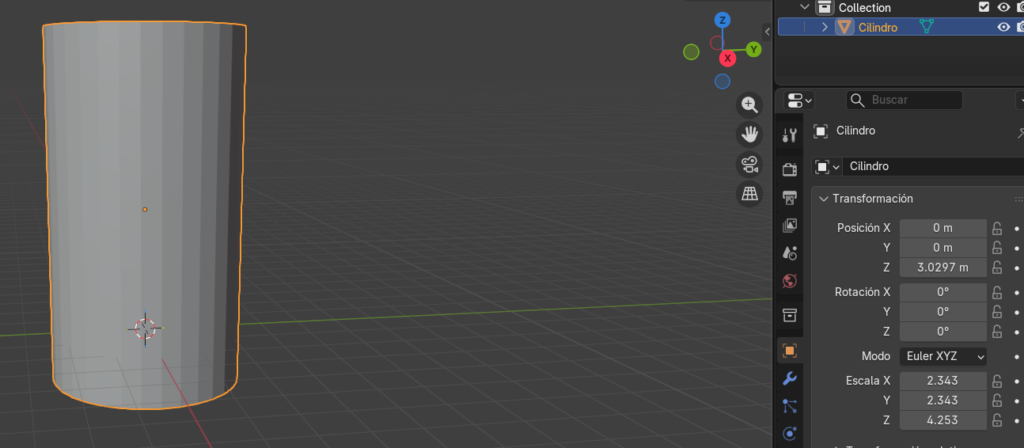Toggle Escala X lock icon
The image size is (1024, 448).
pos(997,381)
